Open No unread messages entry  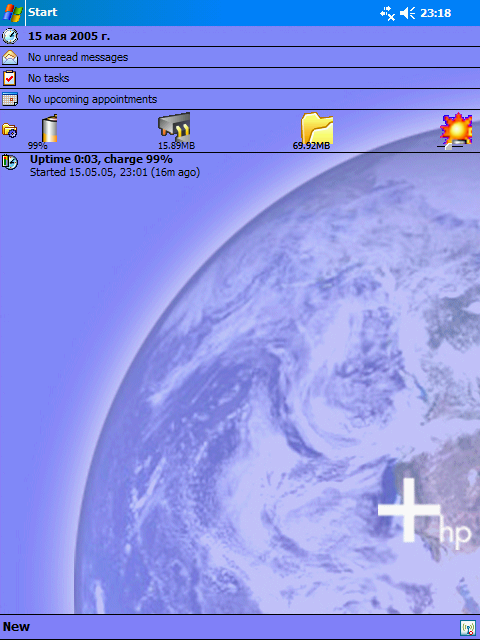(x=78, y=57)
